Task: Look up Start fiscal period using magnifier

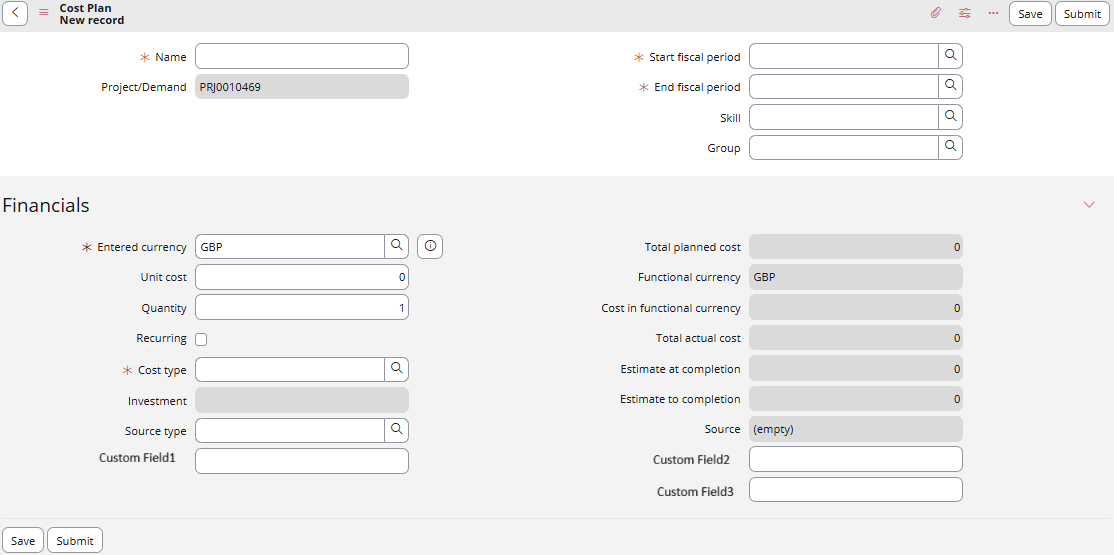Action: click(x=951, y=55)
